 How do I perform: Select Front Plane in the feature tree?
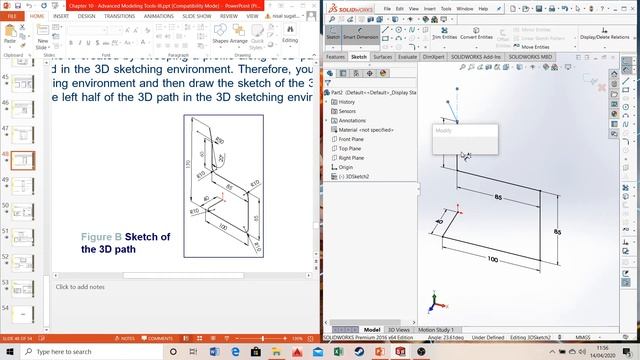(x=351, y=139)
